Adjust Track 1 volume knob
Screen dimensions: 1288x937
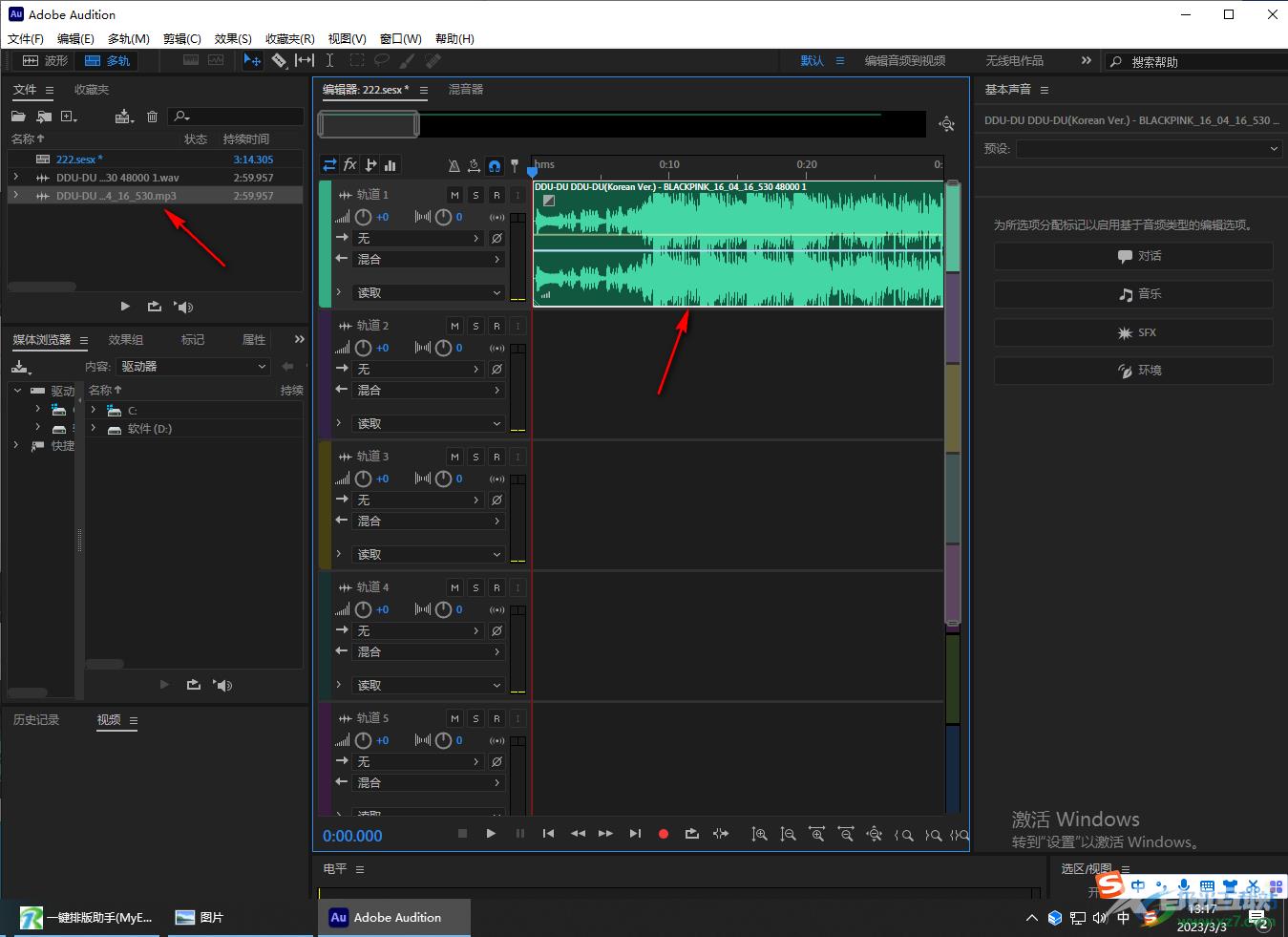pyautogui.click(x=363, y=218)
